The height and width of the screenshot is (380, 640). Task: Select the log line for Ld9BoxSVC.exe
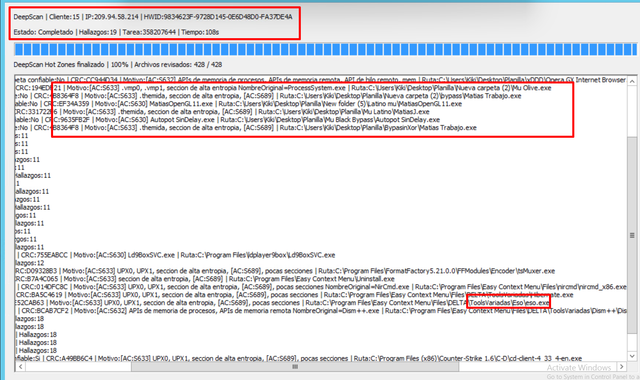[x=175, y=255]
